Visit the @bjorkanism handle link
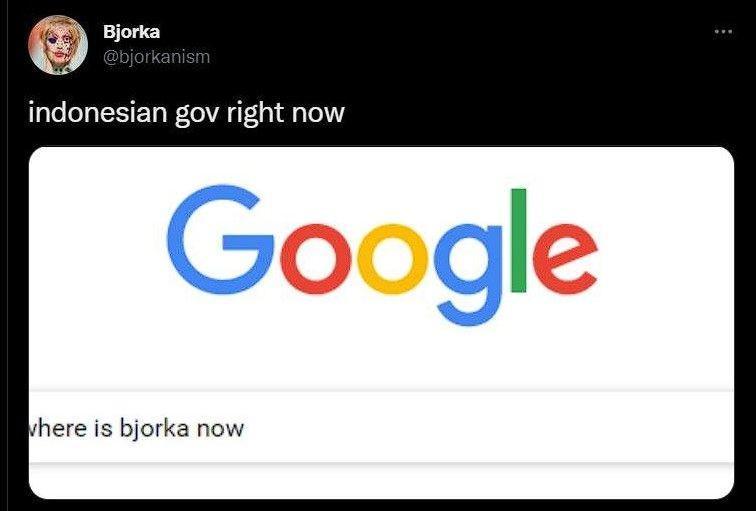 156,57
